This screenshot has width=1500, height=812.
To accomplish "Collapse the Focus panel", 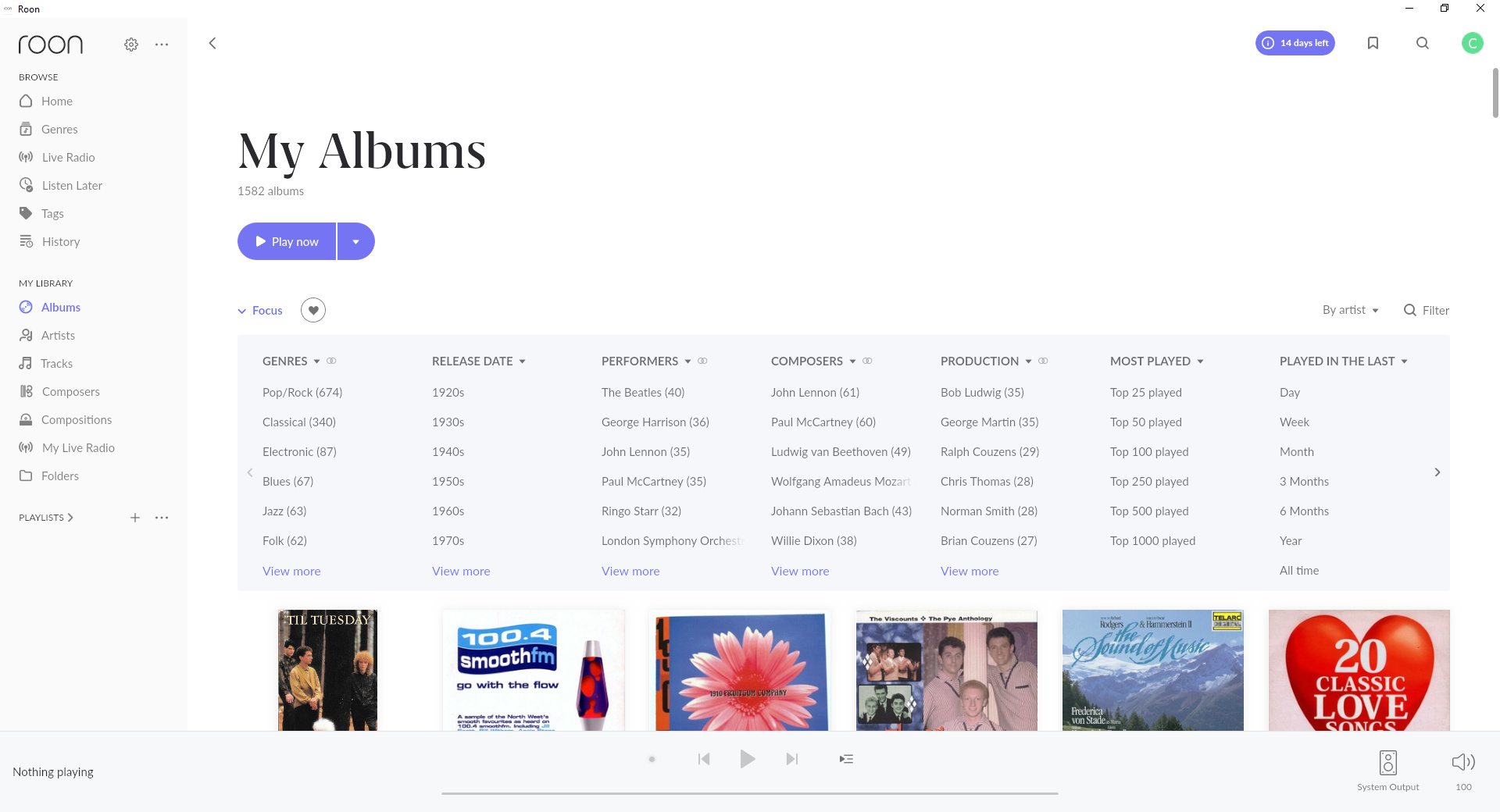I will pos(260,310).
